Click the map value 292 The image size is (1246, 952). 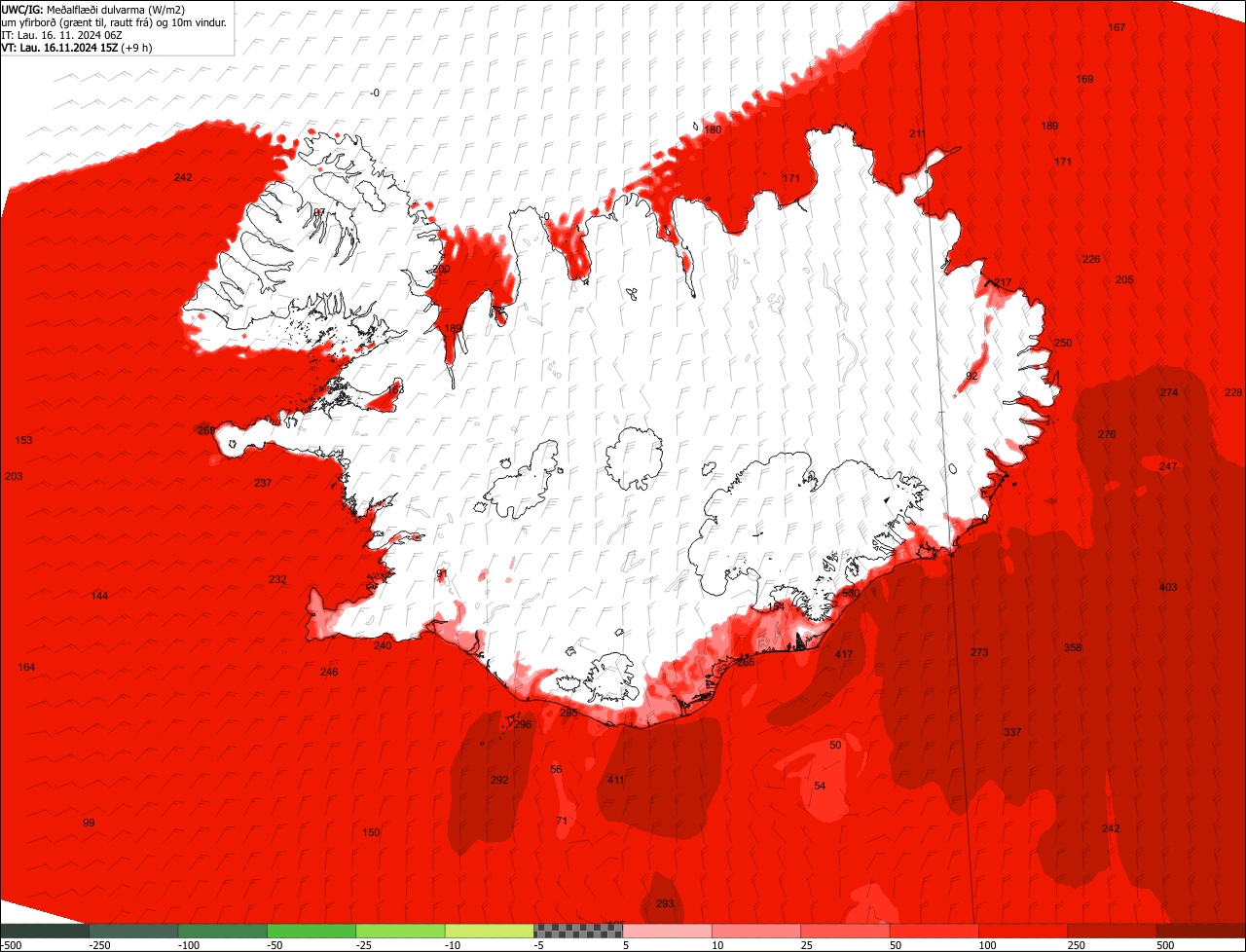coord(499,780)
